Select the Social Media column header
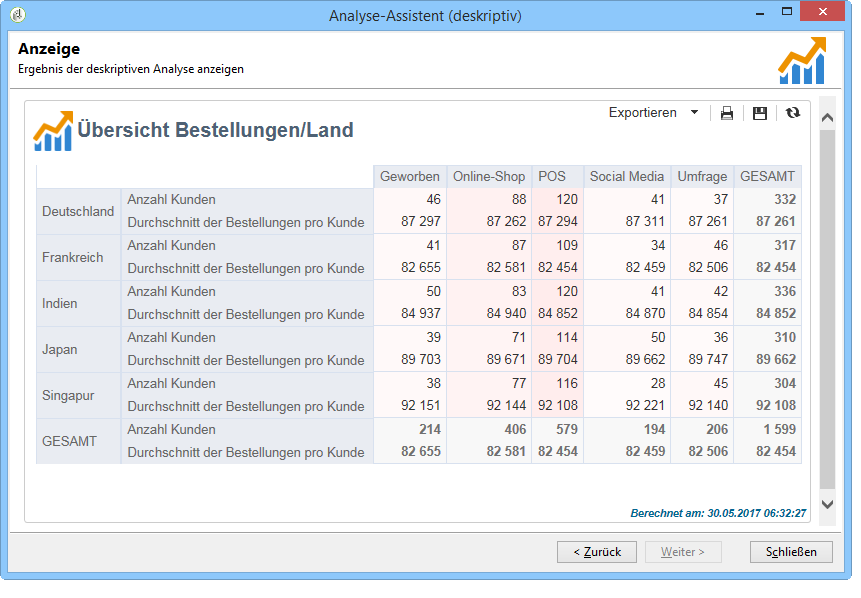Image resolution: width=861 pixels, height=598 pixels. click(627, 177)
